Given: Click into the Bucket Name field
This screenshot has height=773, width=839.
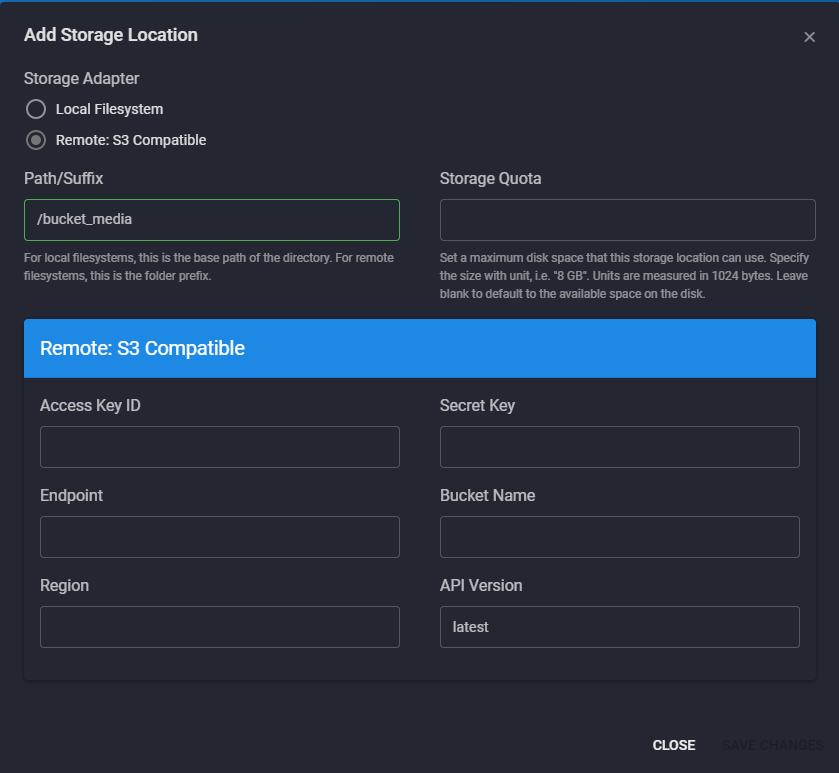Looking at the screenshot, I should (620, 537).
